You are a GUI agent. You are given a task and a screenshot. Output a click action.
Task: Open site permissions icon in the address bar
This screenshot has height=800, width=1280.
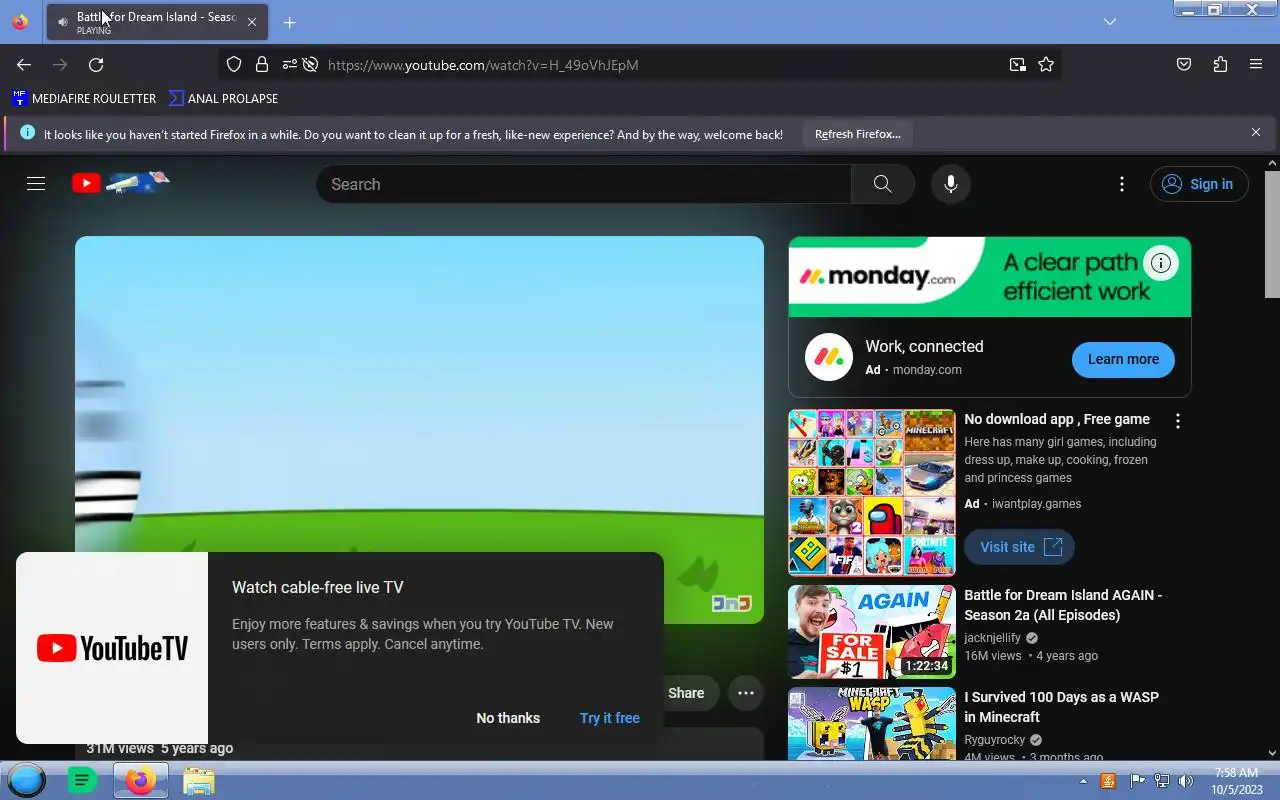[x=289, y=65]
